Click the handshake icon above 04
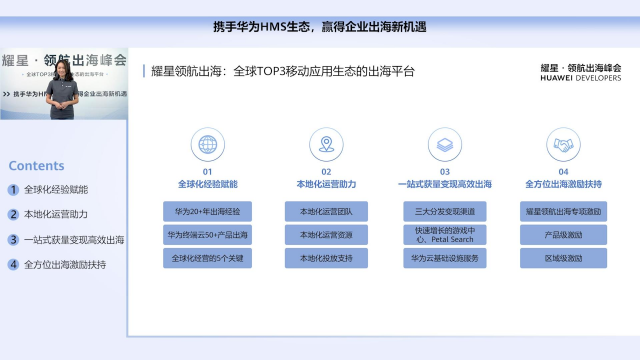Viewport: 640px width, 360px height. (x=563, y=144)
